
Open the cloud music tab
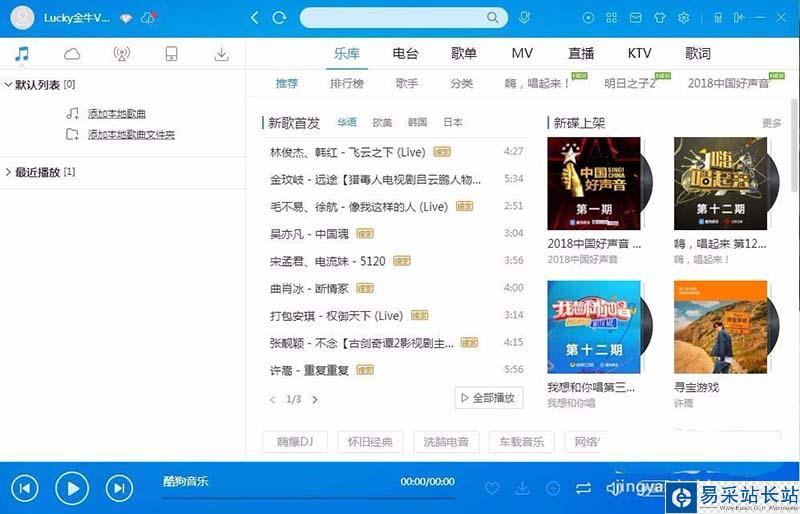[x=72, y=54]
